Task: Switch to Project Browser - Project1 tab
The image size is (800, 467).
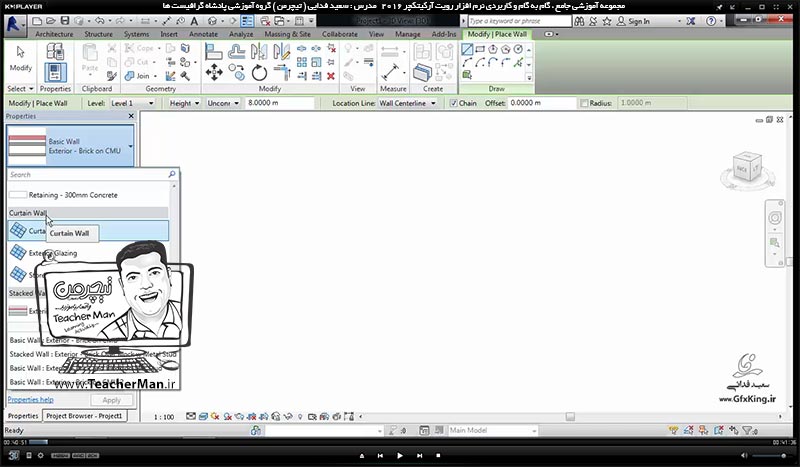Action: (x=84, y=416)
